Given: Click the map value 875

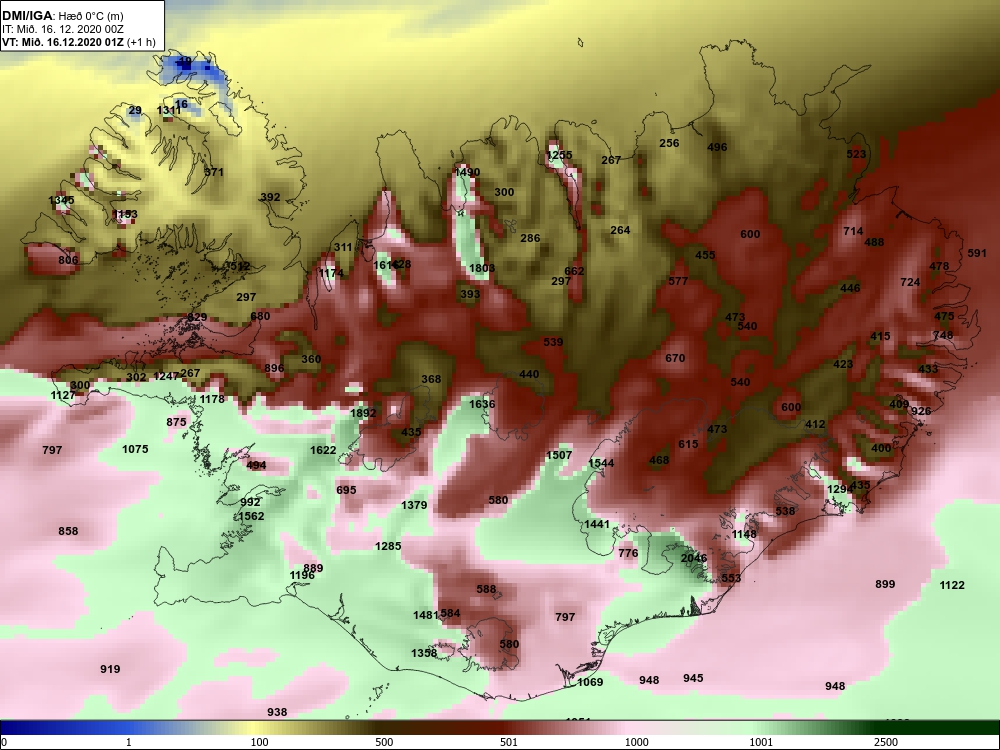Looking at the screenshot, I should click(x=176, y=422).
